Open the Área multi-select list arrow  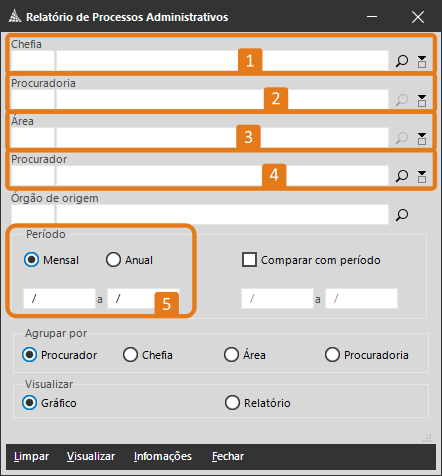(x=422, y=138)
